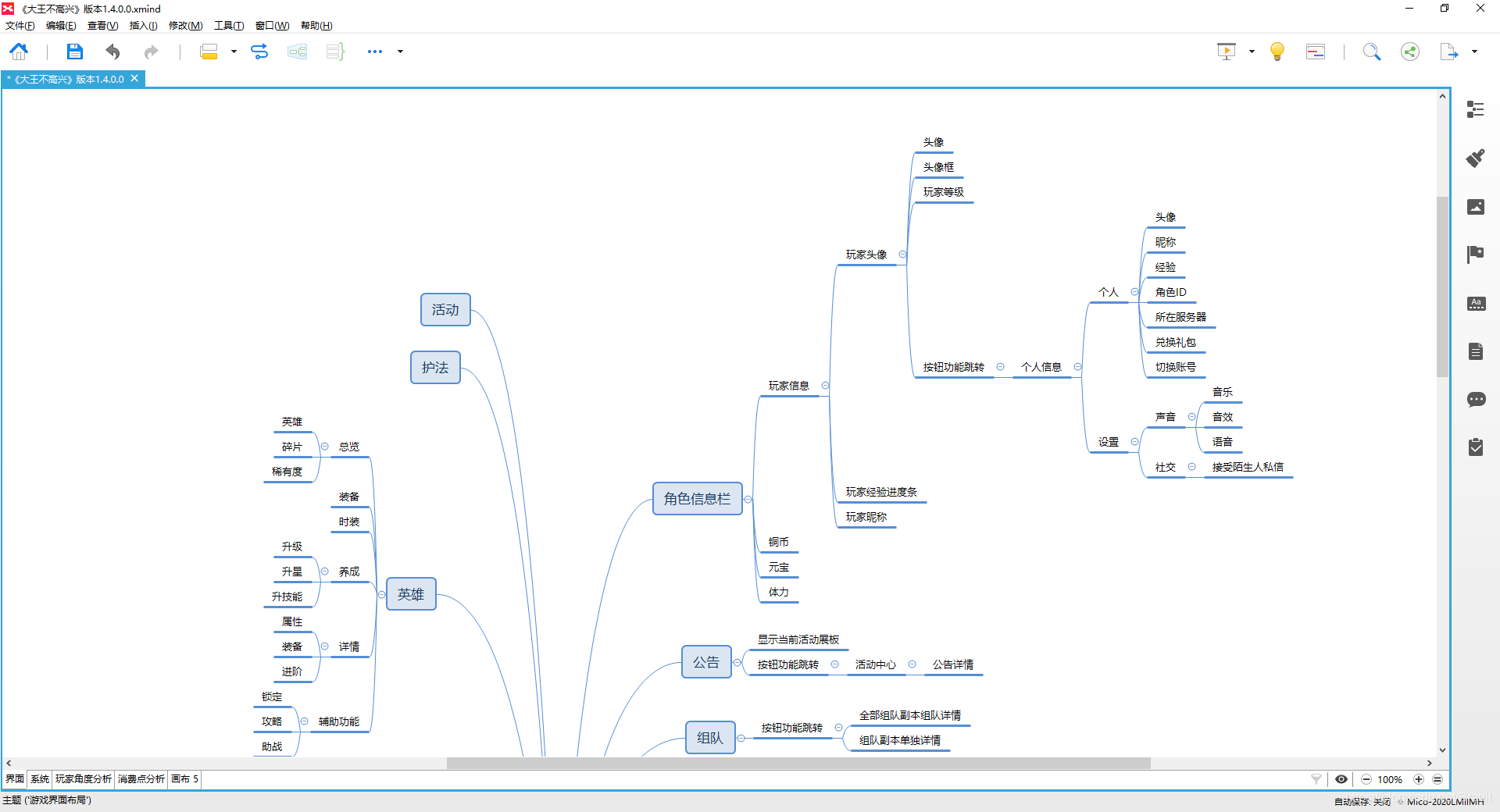Open the 窗口(W) menu
Screen dimensions: 1500x812
click(272, 26)
